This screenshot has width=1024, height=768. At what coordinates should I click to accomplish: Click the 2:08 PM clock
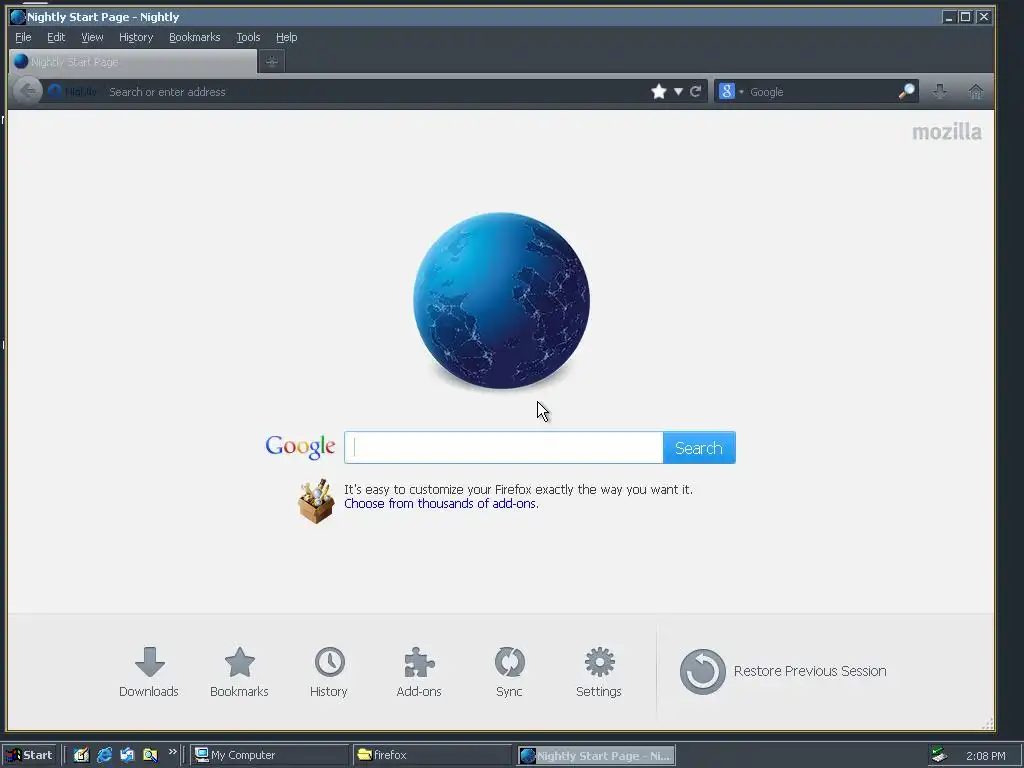(x=985, y=756)
